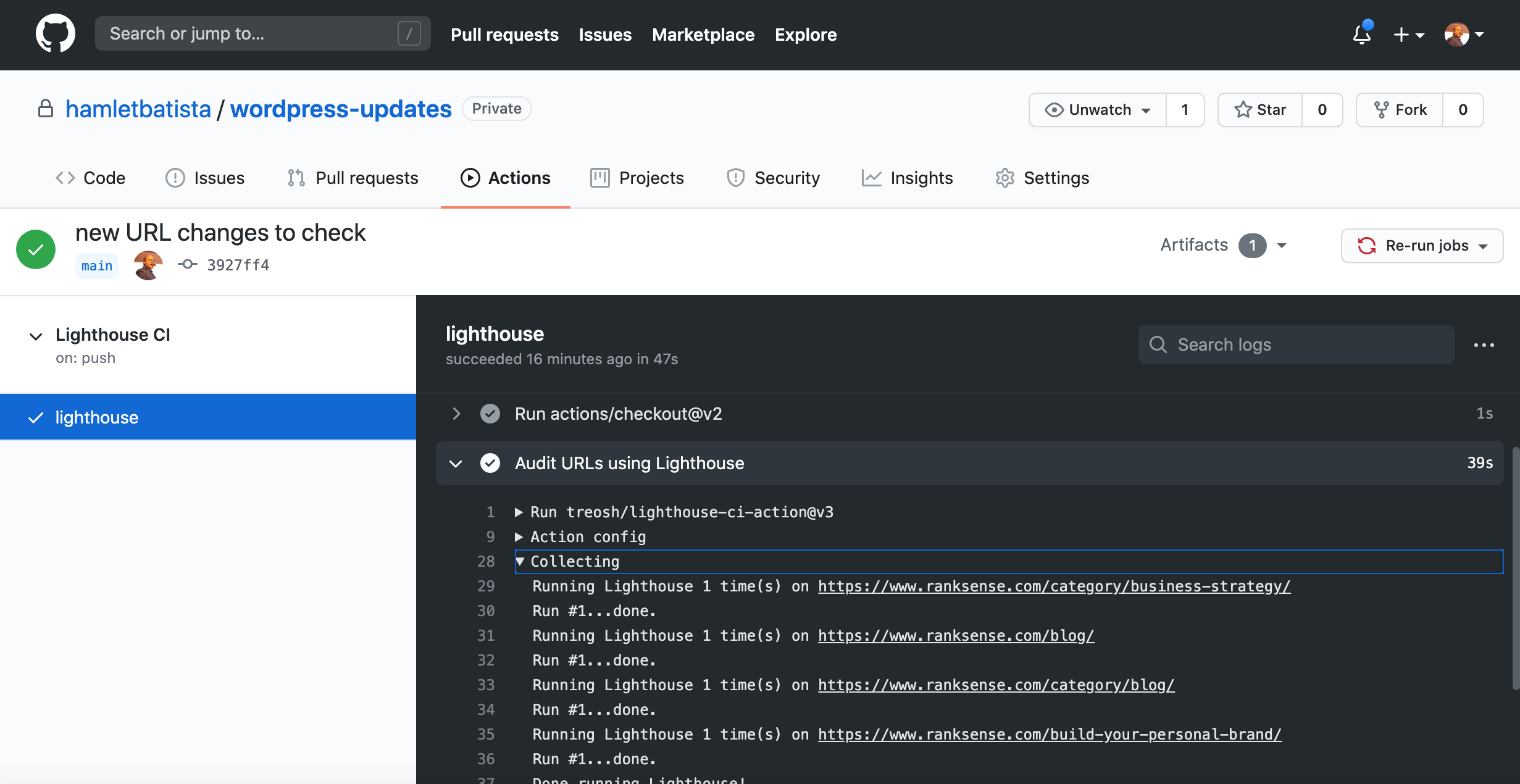Open the user avatar menu

point(1464,35)
